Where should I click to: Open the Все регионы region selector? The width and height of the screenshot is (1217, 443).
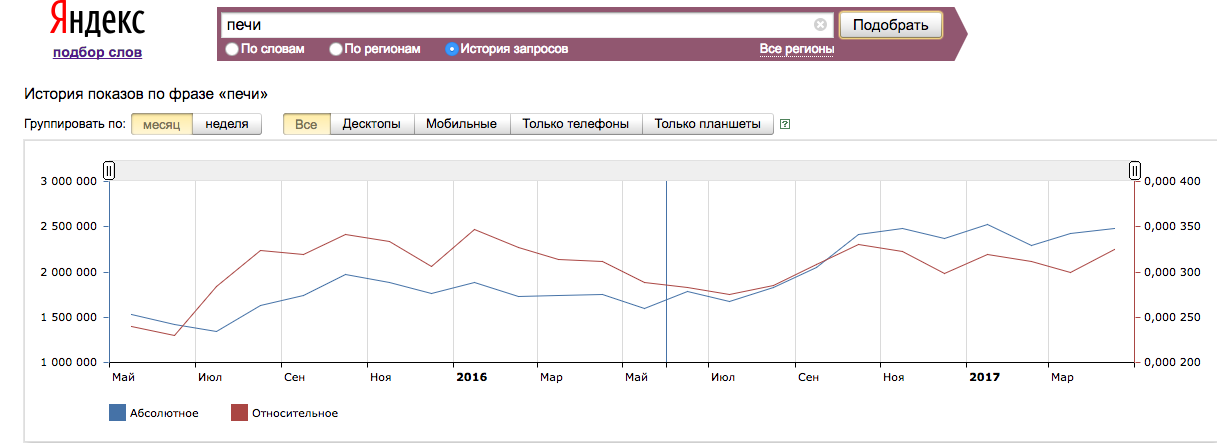click(x=796, y=49)
